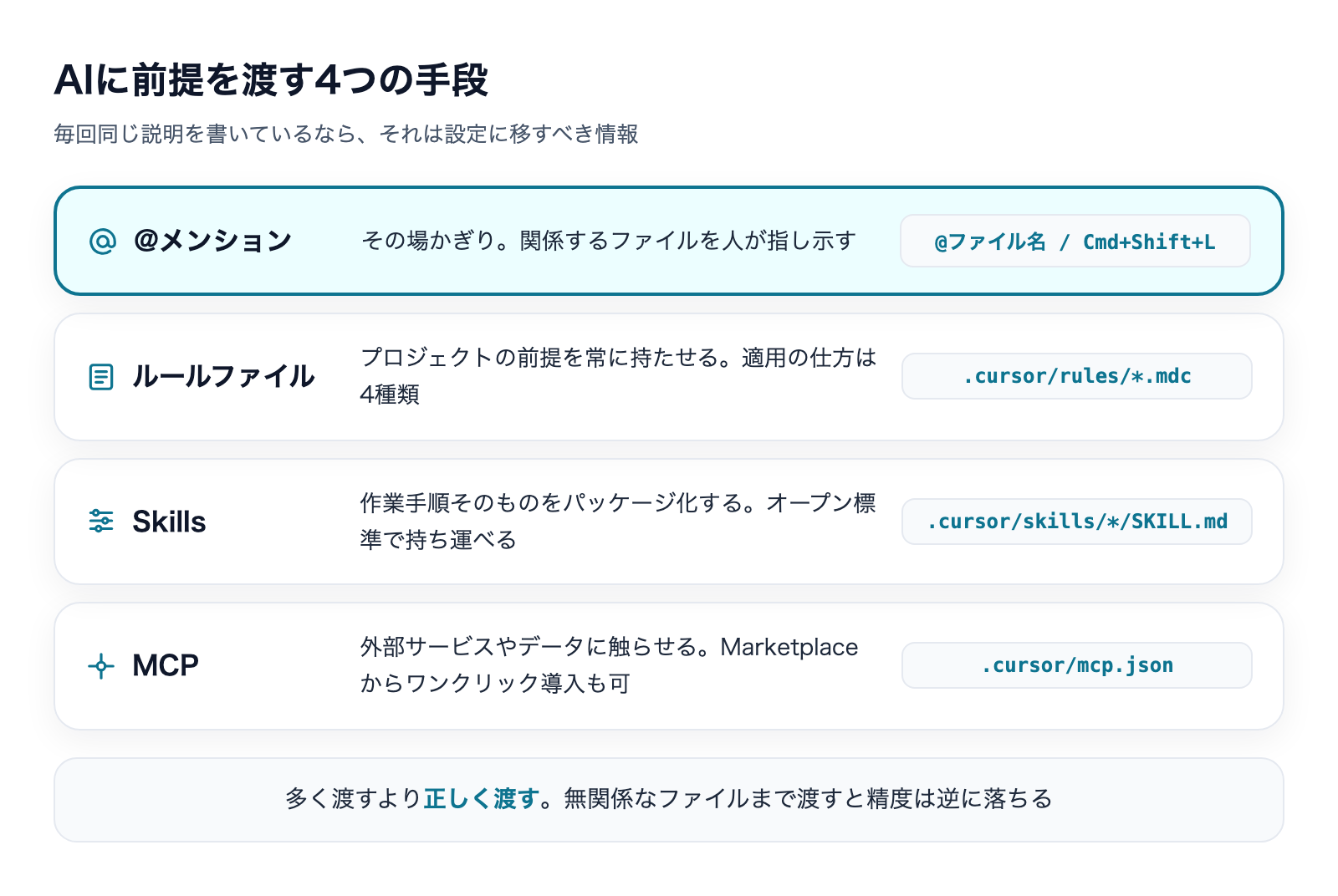Click the rule file description with 4種類
This screenshot has width=1338, height=896.
coord(618,376)
